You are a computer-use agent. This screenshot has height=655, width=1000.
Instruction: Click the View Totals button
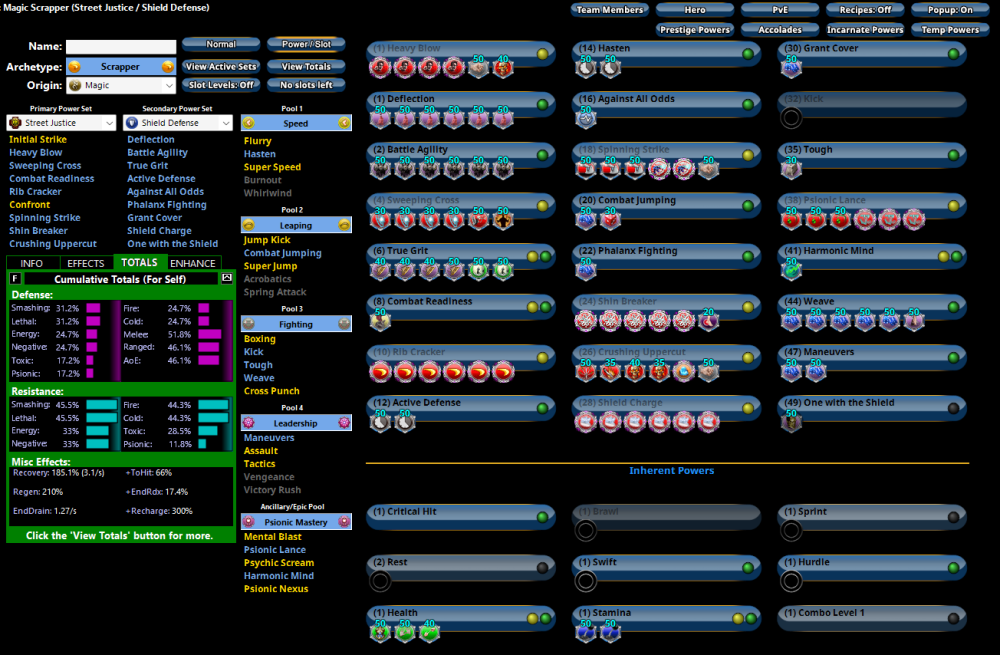click(306, 67)
